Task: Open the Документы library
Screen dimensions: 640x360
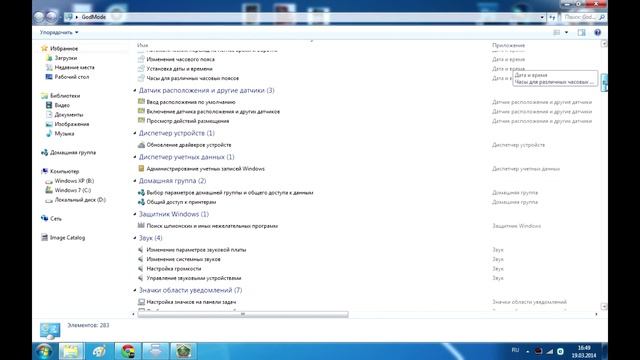Action: (x=69, y=115)
